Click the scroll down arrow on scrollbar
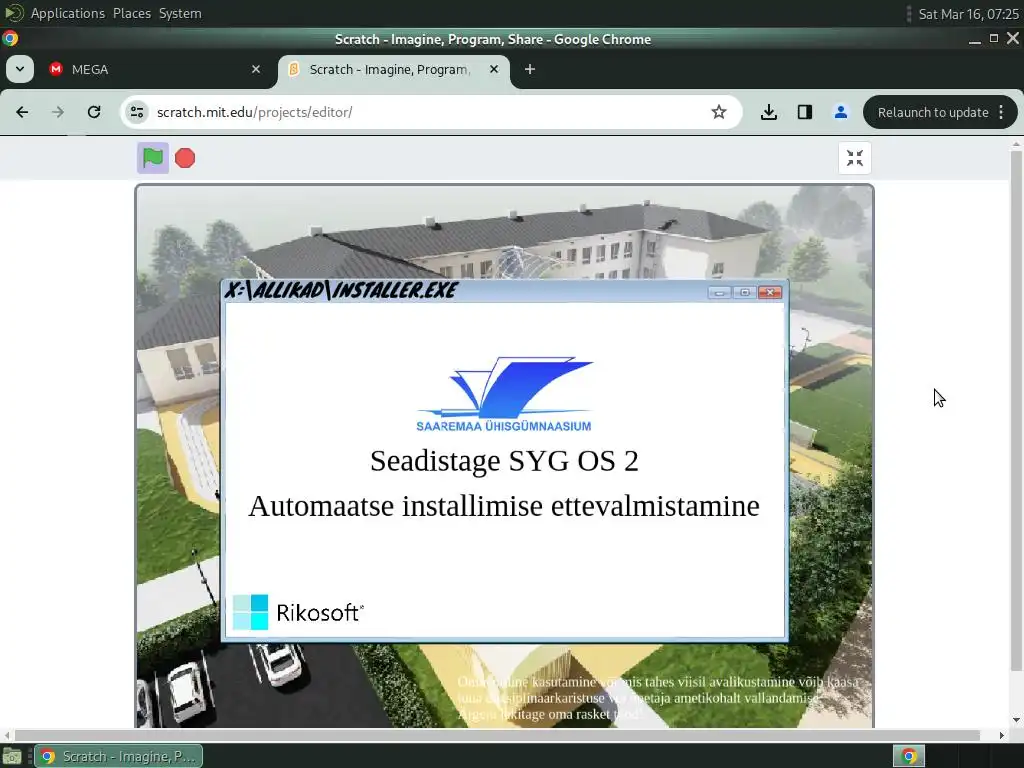The image size is (1024, 768). coord(1016,720)
